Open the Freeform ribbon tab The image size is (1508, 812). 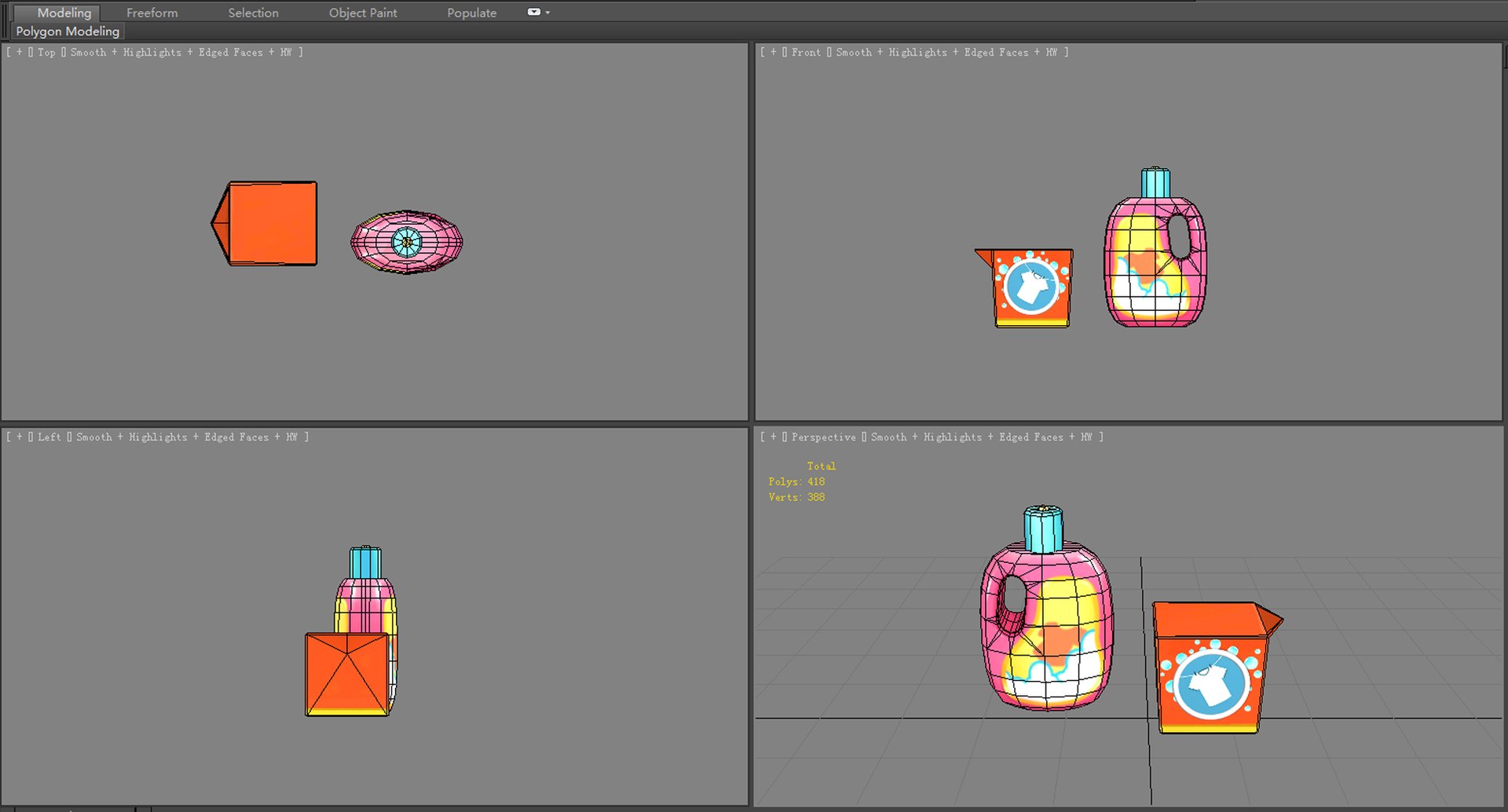pos(152,13)
